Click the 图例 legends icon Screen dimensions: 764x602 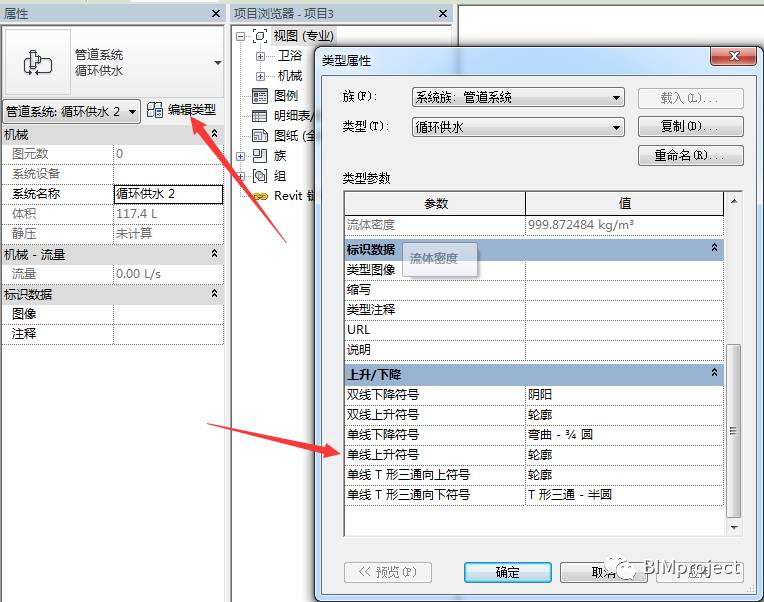pos(260,95)
